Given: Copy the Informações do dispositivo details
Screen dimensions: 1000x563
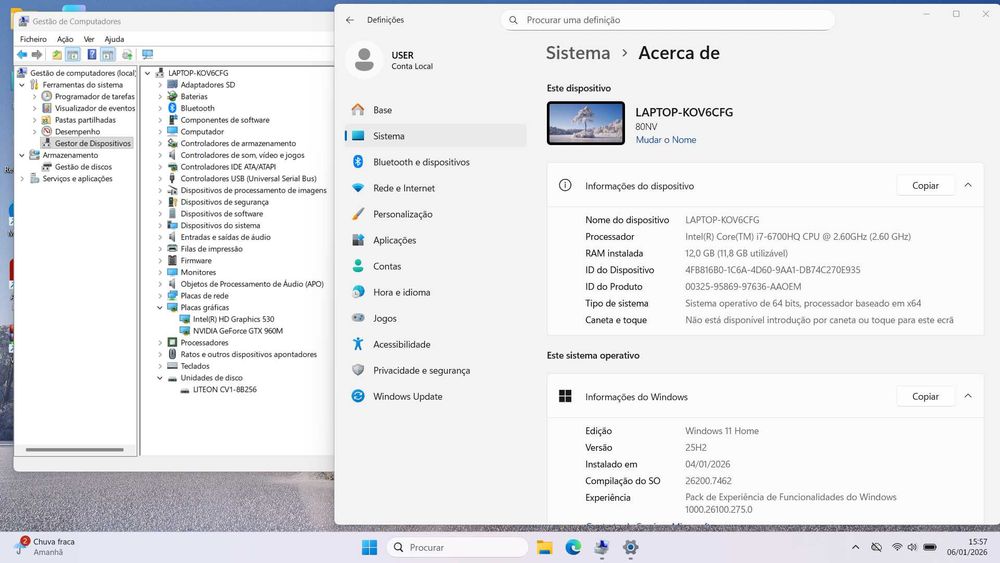Looking at the screenshot, I should coord(925,186).
